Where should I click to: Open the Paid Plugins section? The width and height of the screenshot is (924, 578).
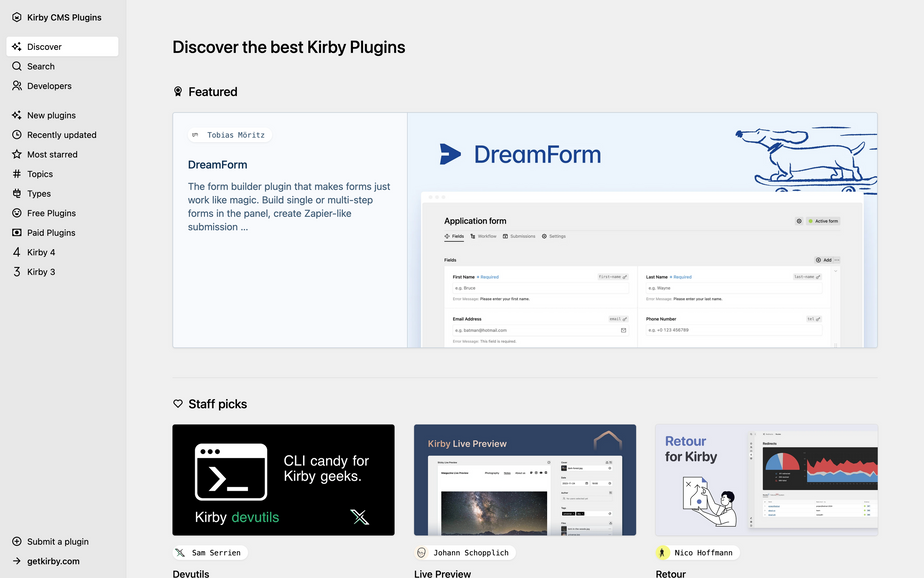point(50,233)
